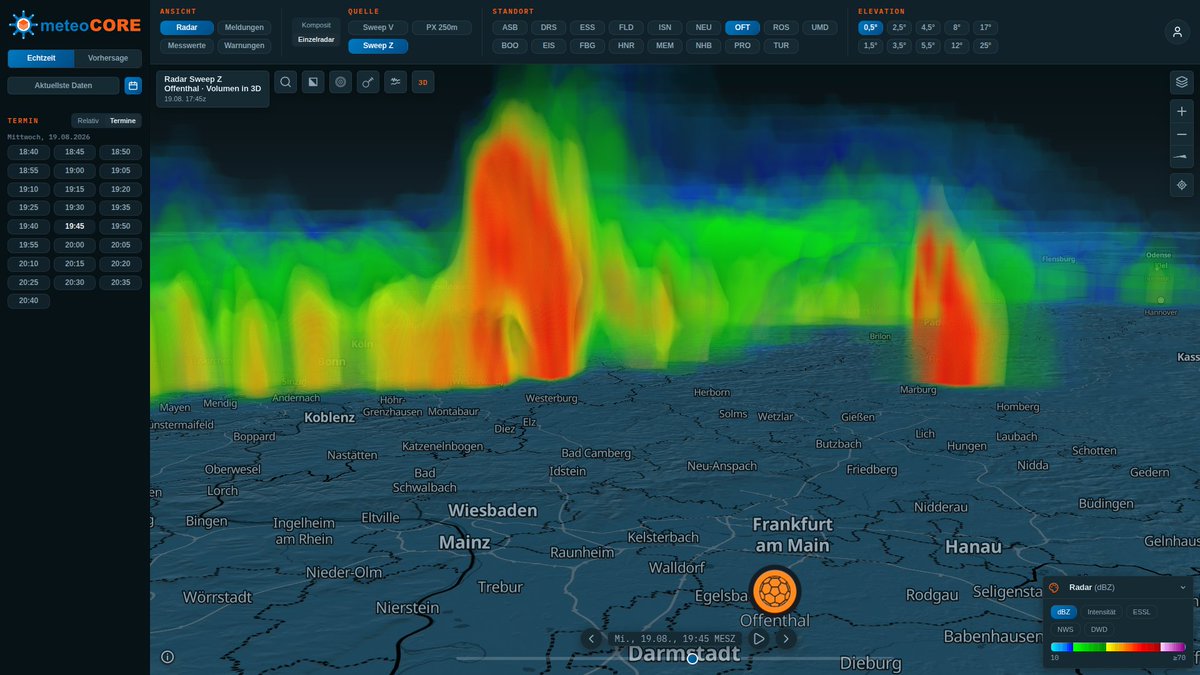Select the Relativ time mode

[88, 121]
